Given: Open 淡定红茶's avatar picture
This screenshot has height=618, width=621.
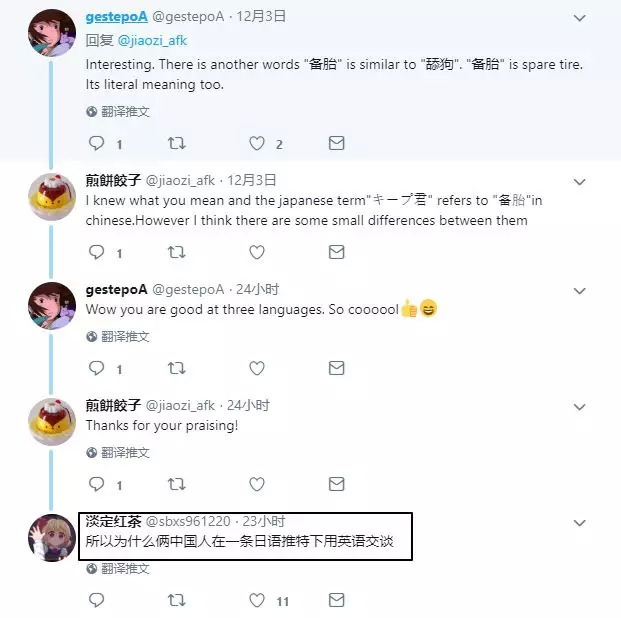Looking at the screenshot, I should [52, 538].
